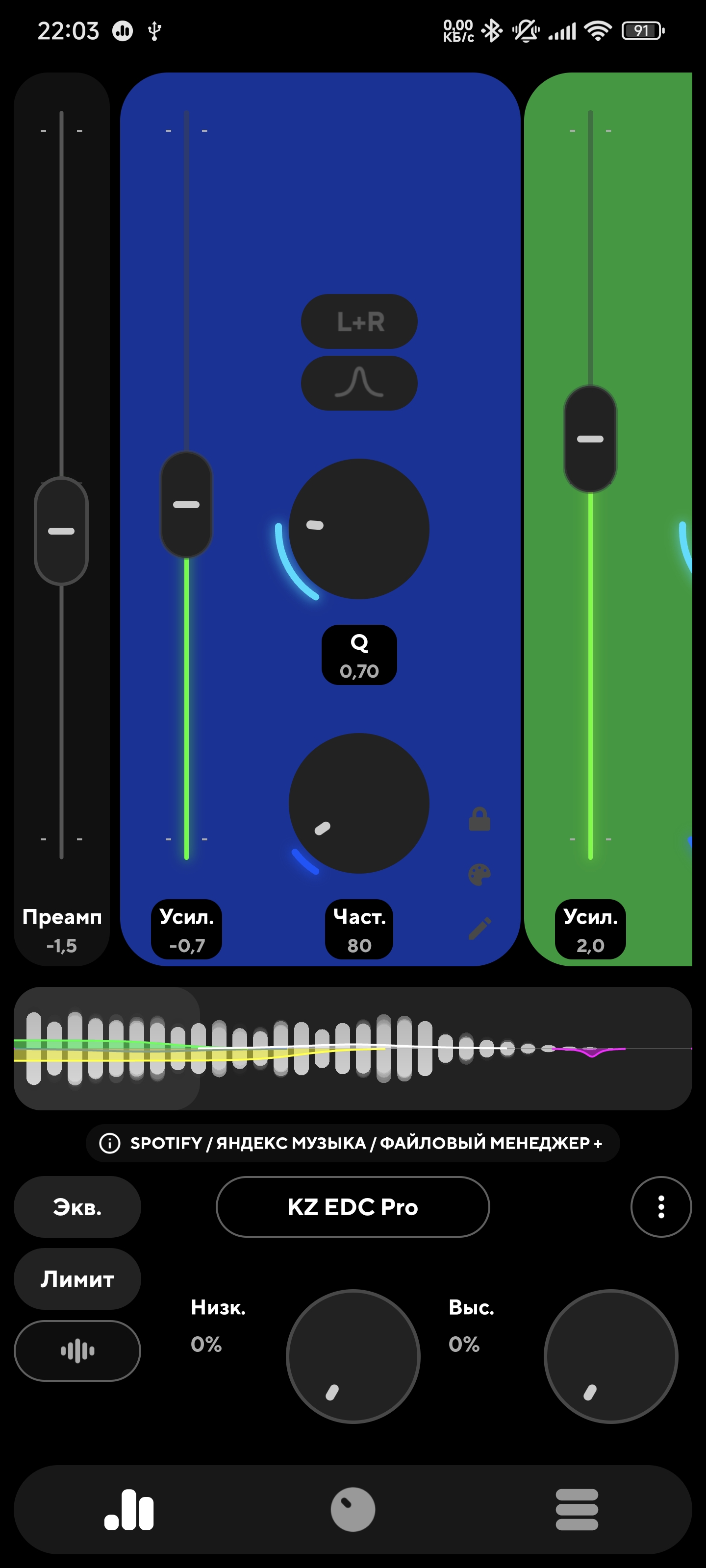The width and height of the screenshot is (706, 1568).
Task: Open the knob tab in bottom navigation
Action: click(x=353, y=1510)
